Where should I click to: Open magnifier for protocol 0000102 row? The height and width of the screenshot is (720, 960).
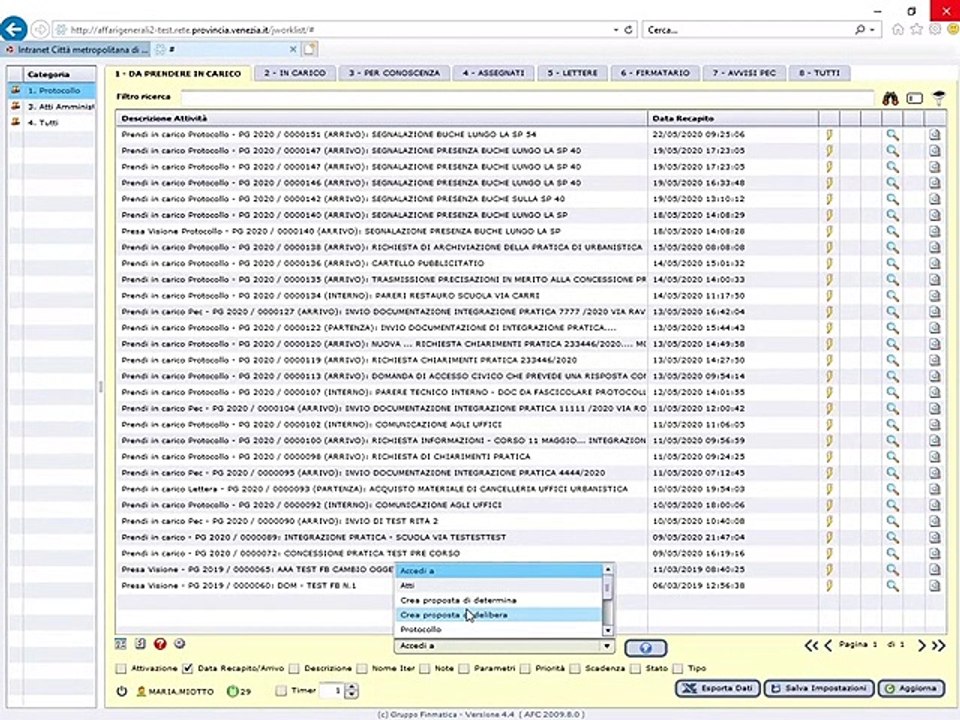(x=892, y=424)
